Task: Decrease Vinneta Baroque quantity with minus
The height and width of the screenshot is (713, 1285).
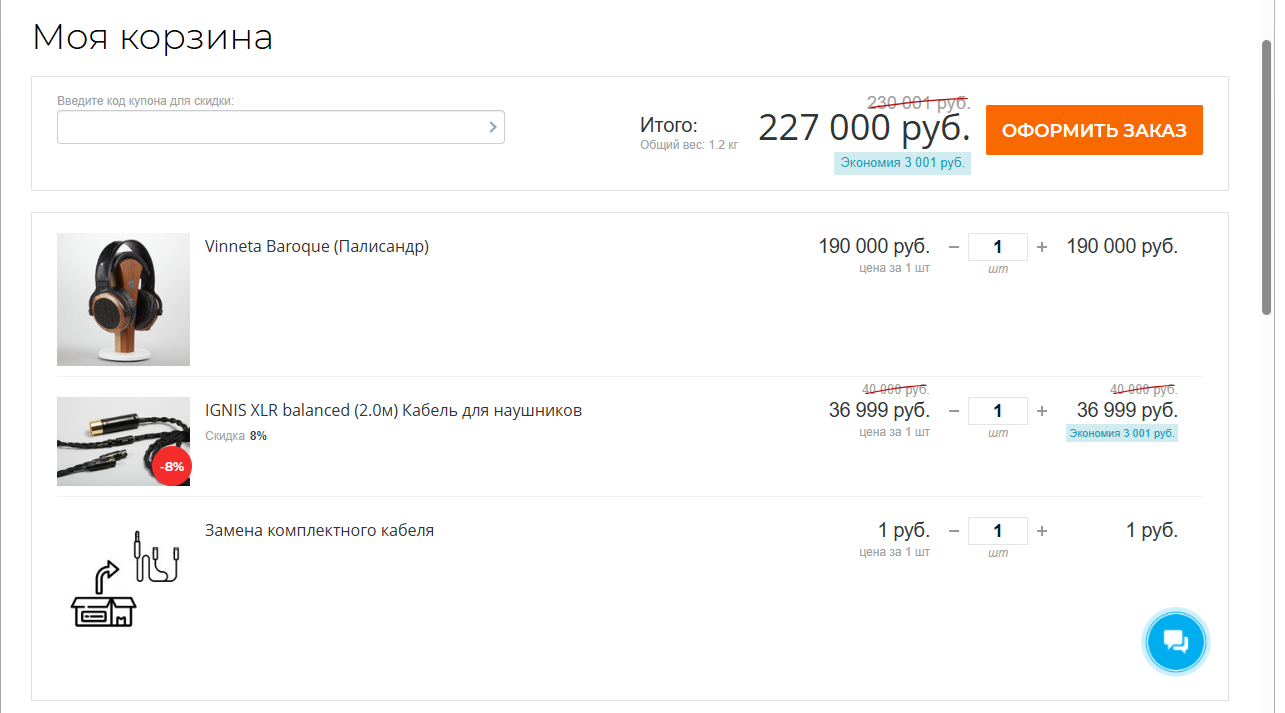Action: tap(953, 247)
